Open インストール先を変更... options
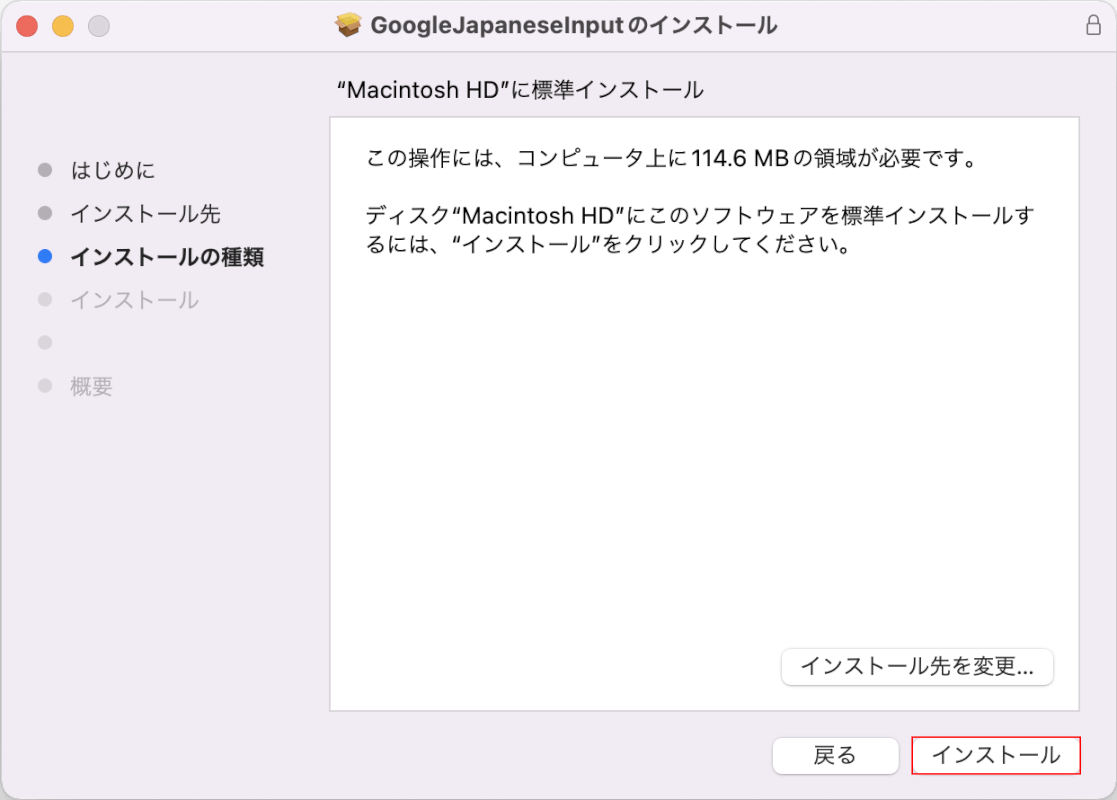The height and width of the screenshot is (800, 1117). [x=917, y=667]
